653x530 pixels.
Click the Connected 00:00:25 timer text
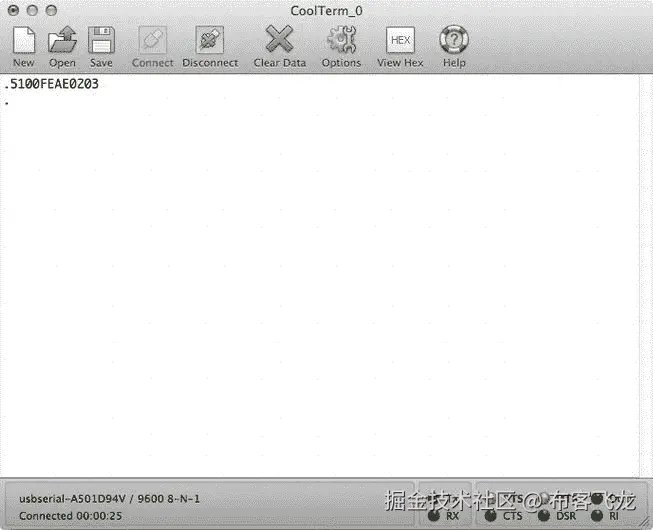coord(70,516)
